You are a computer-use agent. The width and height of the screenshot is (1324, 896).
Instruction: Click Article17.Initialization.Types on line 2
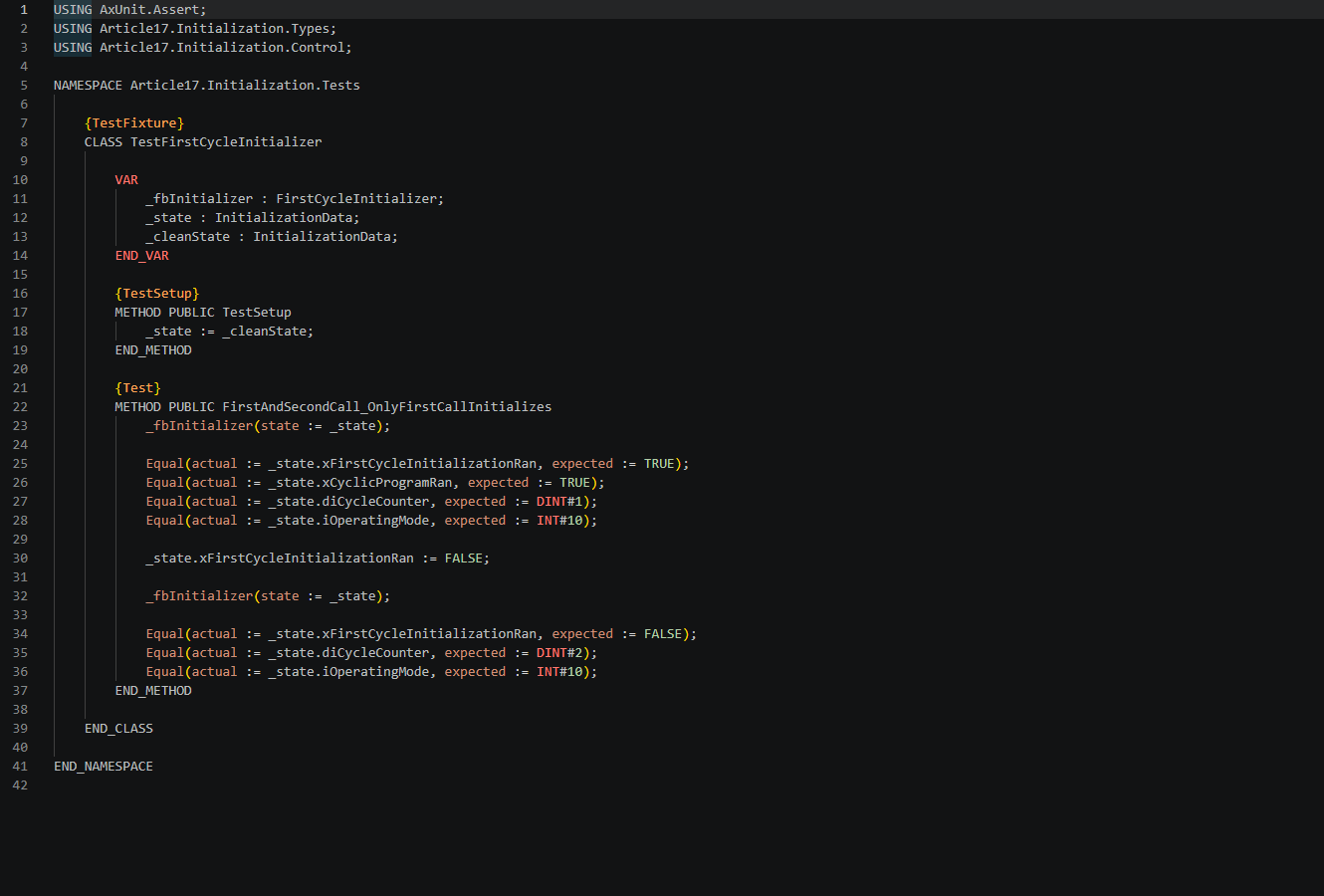coord(215,29)
